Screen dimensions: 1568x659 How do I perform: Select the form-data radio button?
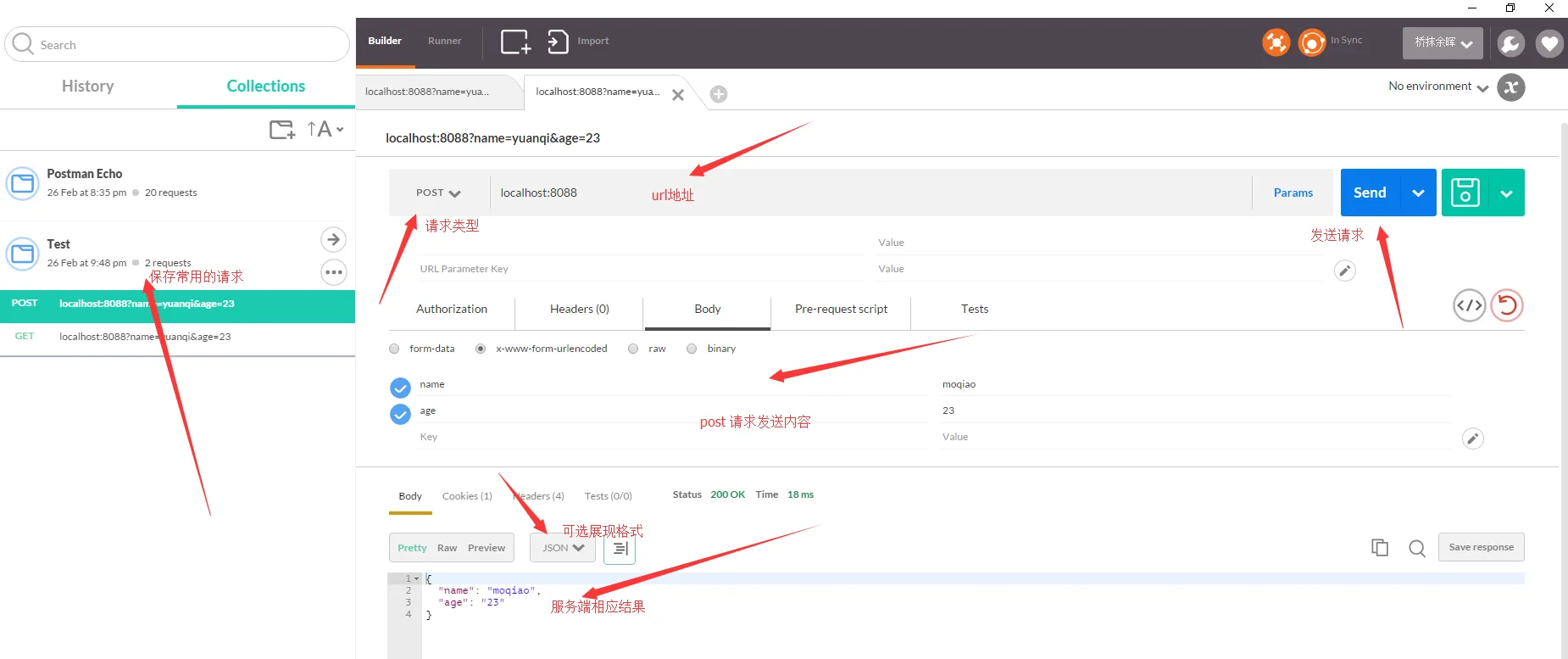point(394,349)
